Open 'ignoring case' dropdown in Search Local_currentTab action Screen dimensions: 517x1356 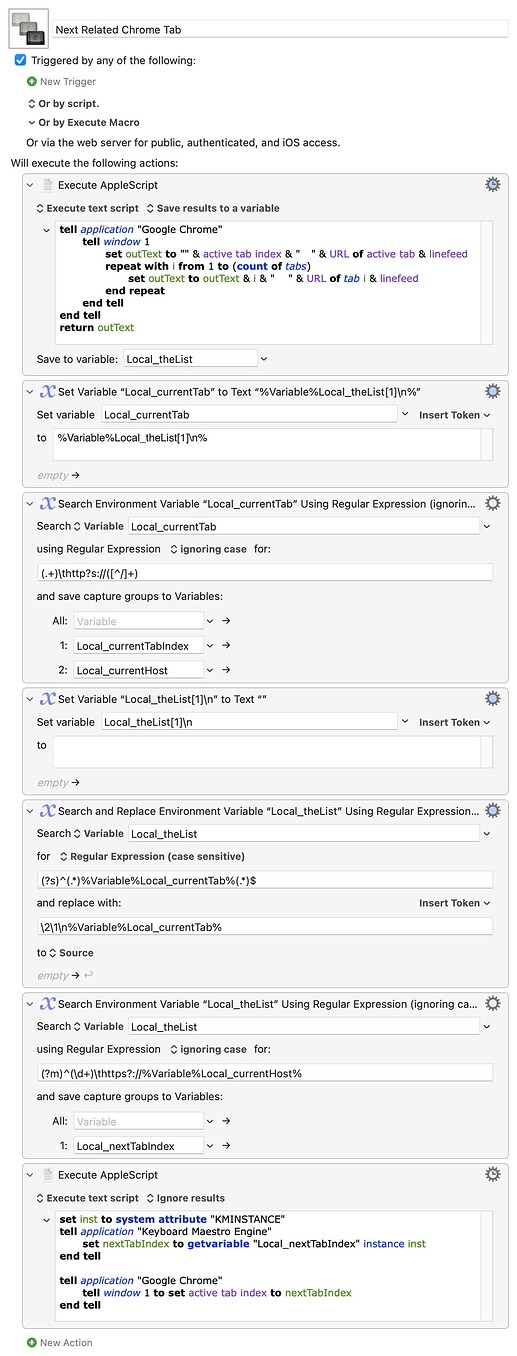click(x=207, y=549)
